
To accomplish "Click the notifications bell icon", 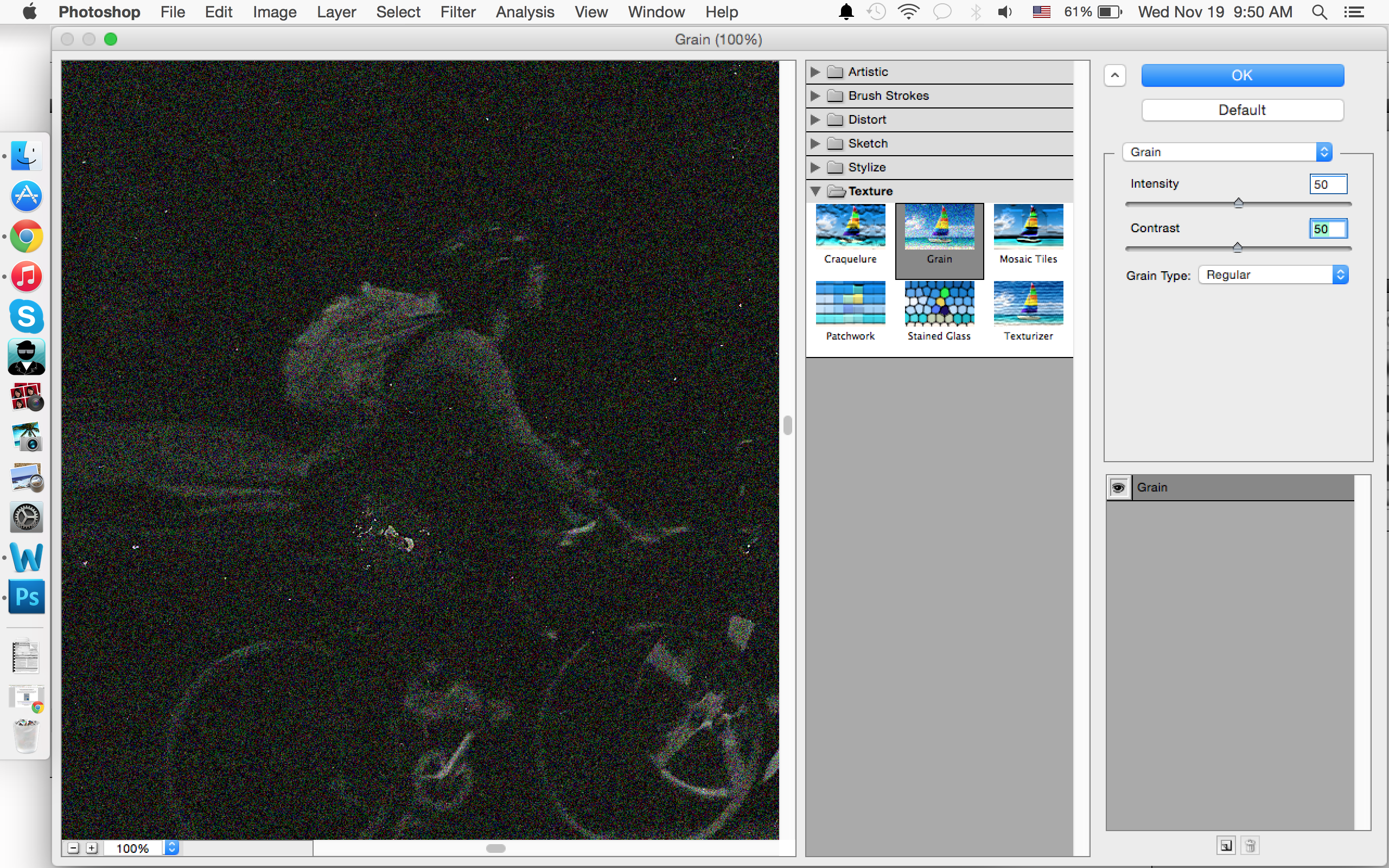I will 846,12.
